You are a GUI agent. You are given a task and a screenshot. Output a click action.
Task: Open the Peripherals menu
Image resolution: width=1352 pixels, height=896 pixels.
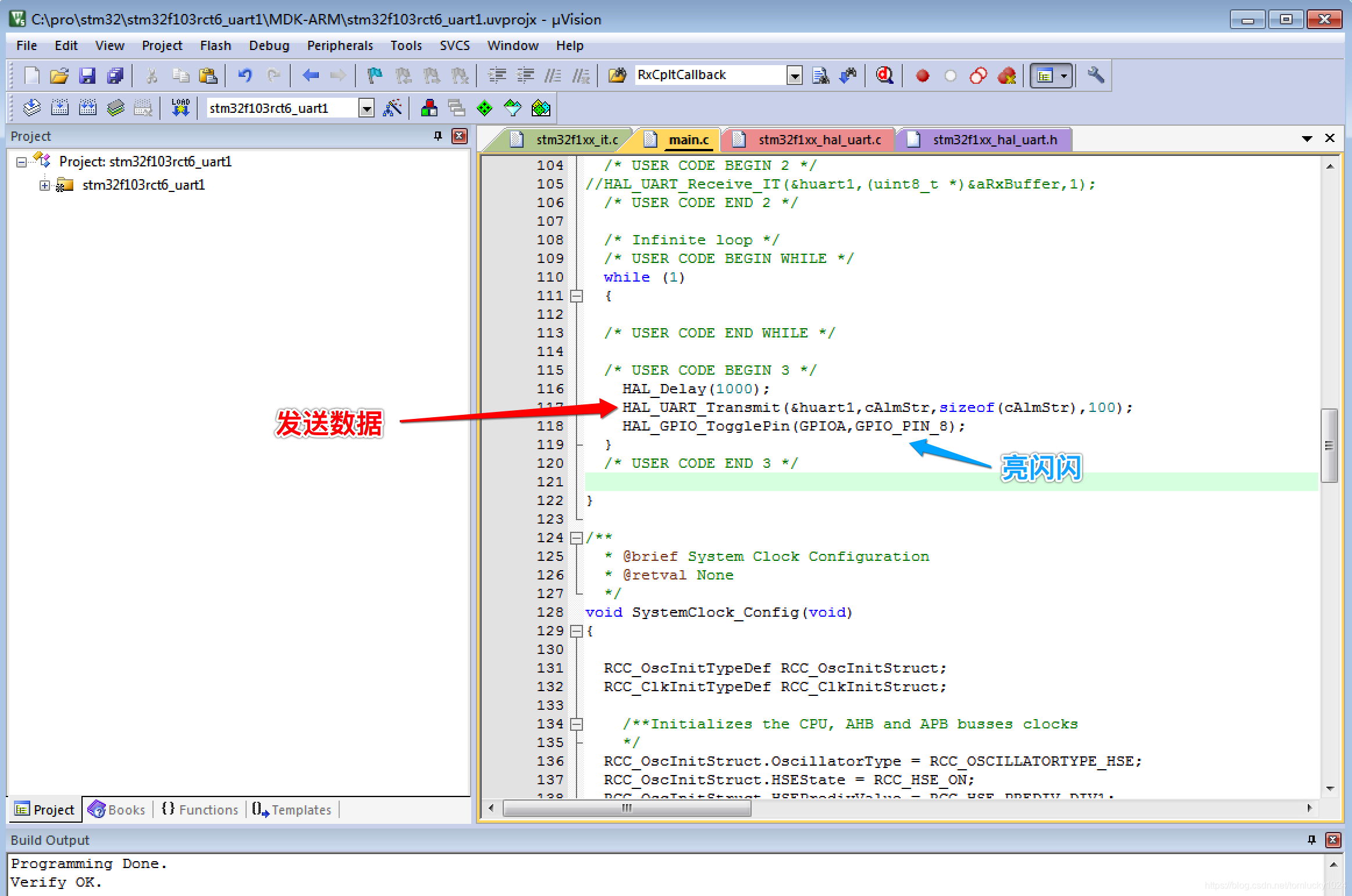(340, 45)
